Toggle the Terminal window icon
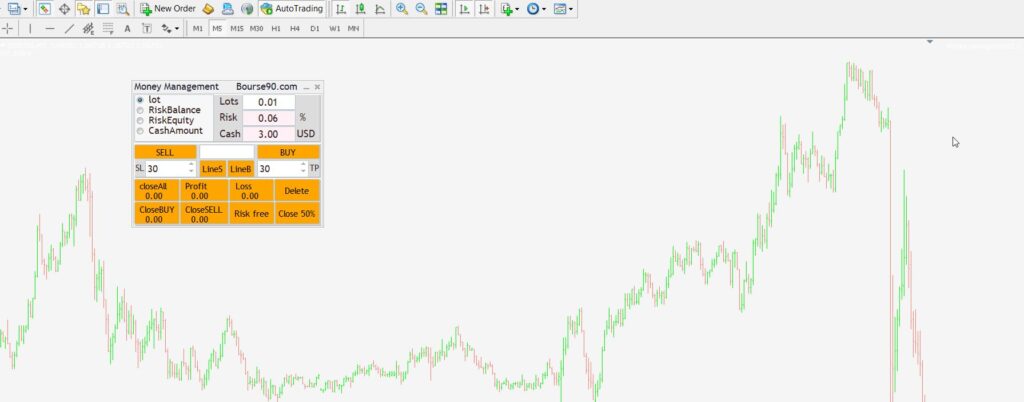This screenshot has height=402, width=1024. point(103,9)
